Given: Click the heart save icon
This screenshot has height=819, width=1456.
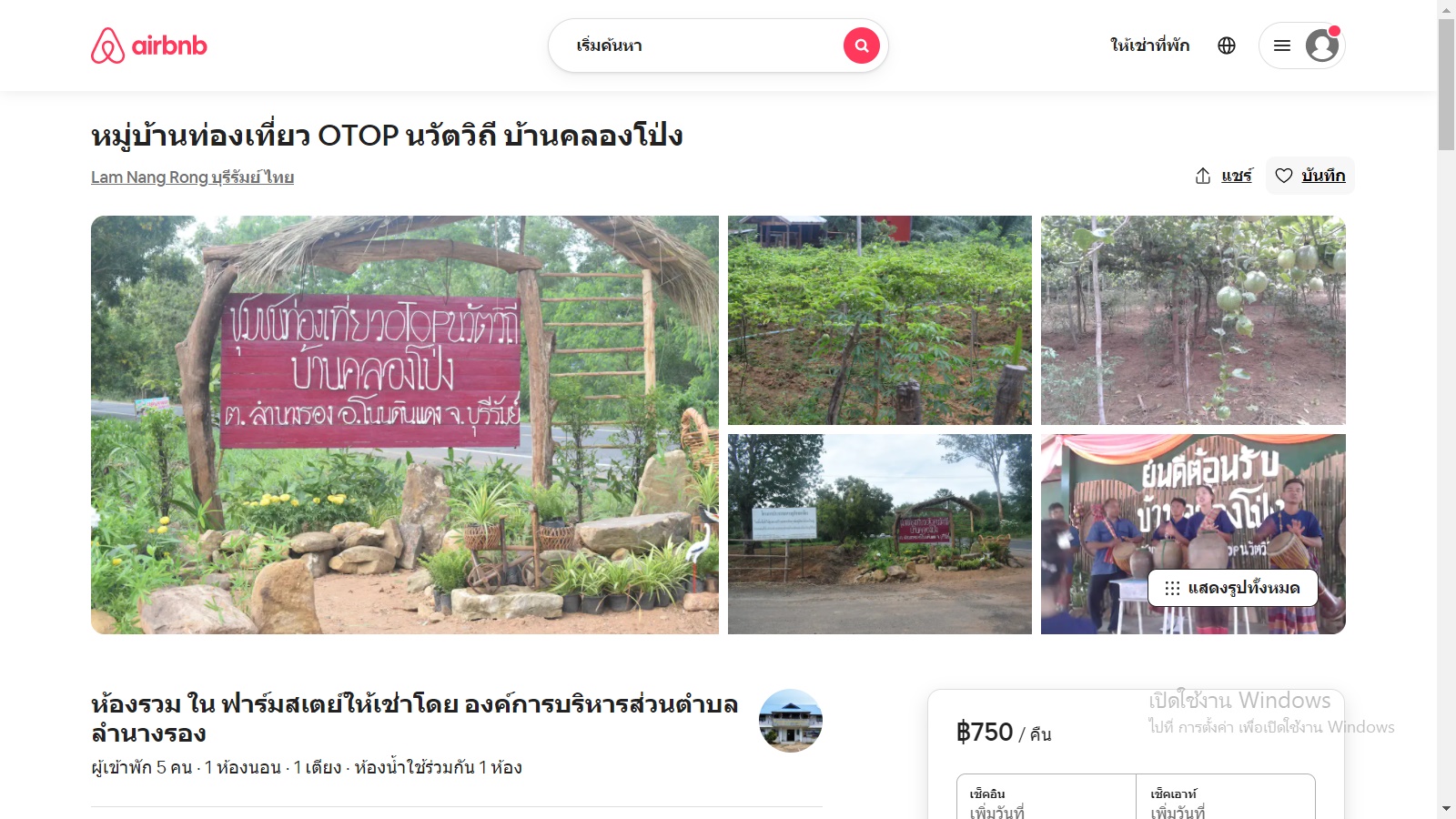Looking at the screenshot, I should (x=1283, y=176).
